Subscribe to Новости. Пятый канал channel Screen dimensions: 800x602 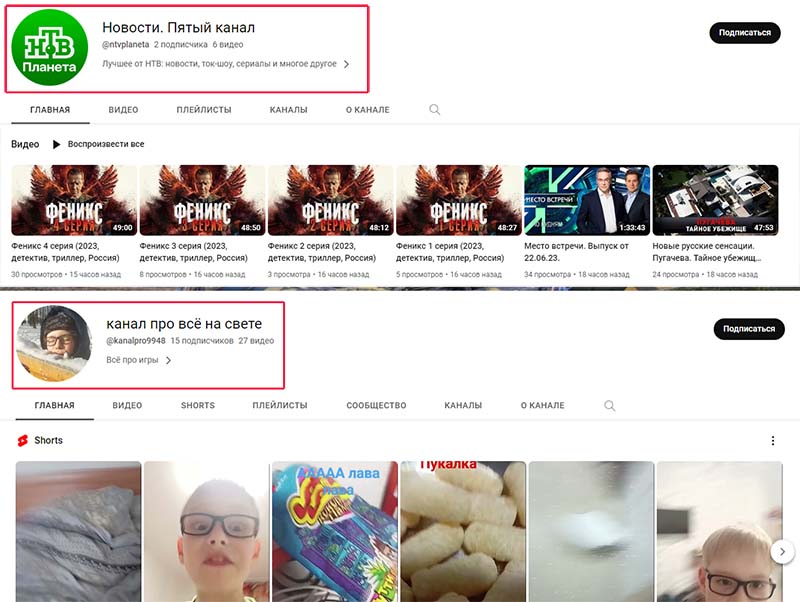point(745,33)
